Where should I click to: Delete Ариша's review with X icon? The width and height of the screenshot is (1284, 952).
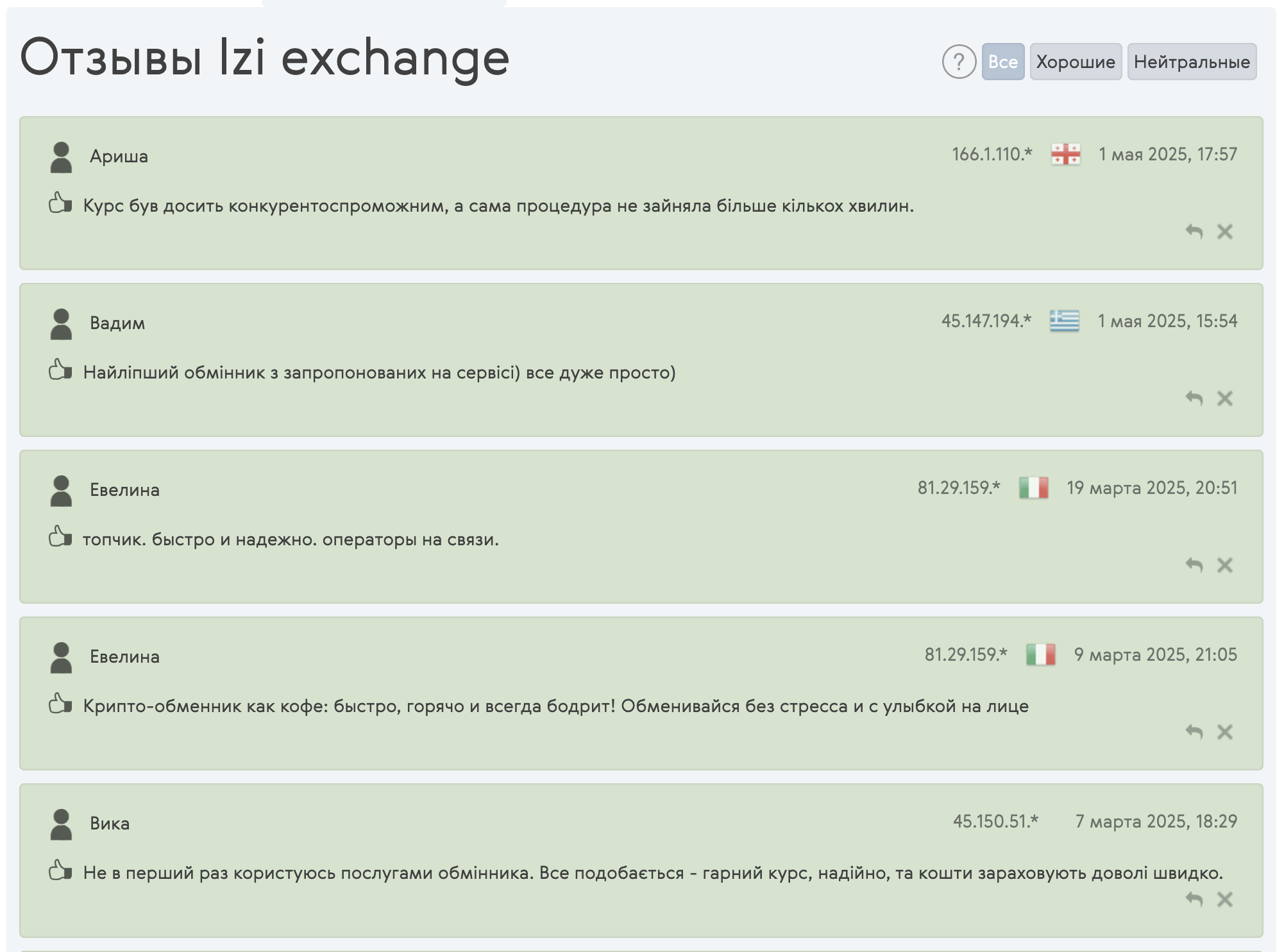pos(1224,232)
